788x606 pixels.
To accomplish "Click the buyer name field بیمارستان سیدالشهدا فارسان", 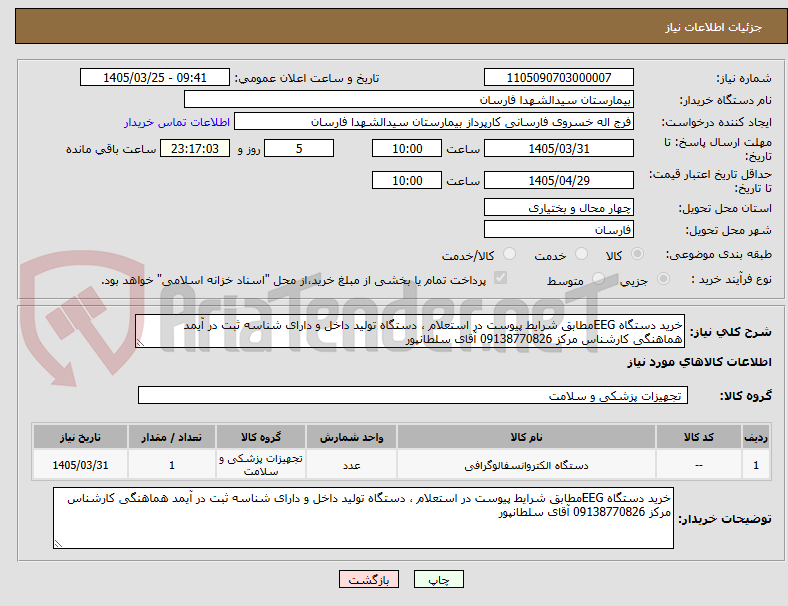I will (409, 99).
